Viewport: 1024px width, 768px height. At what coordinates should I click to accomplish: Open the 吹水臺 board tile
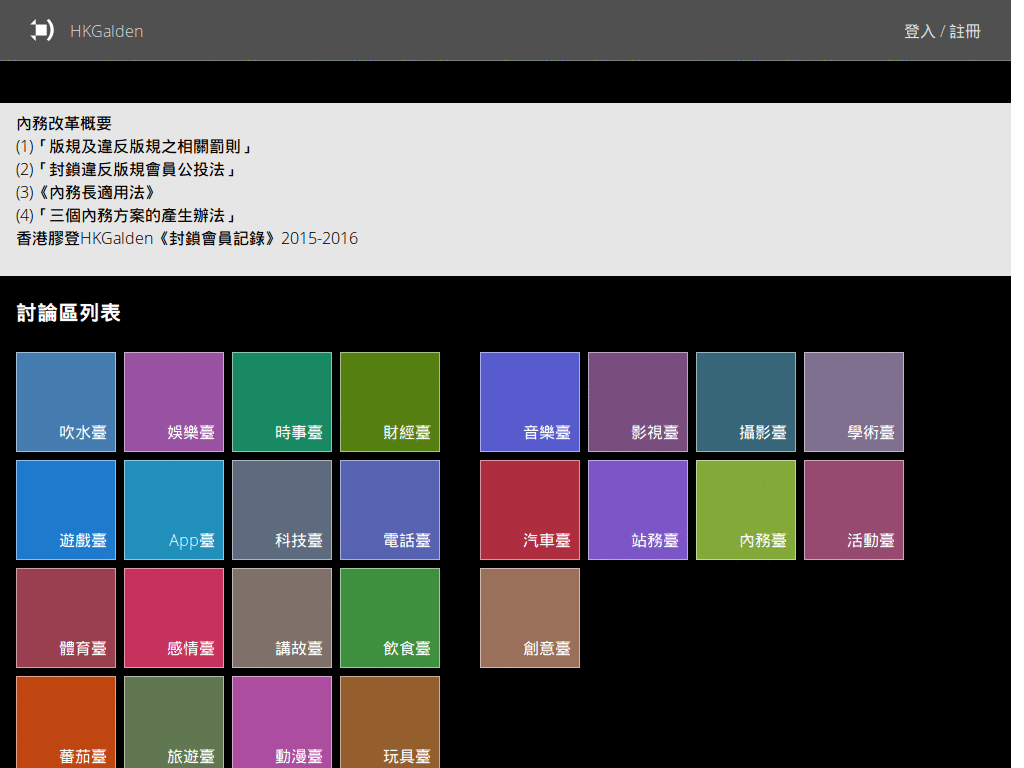click(66, 402)
